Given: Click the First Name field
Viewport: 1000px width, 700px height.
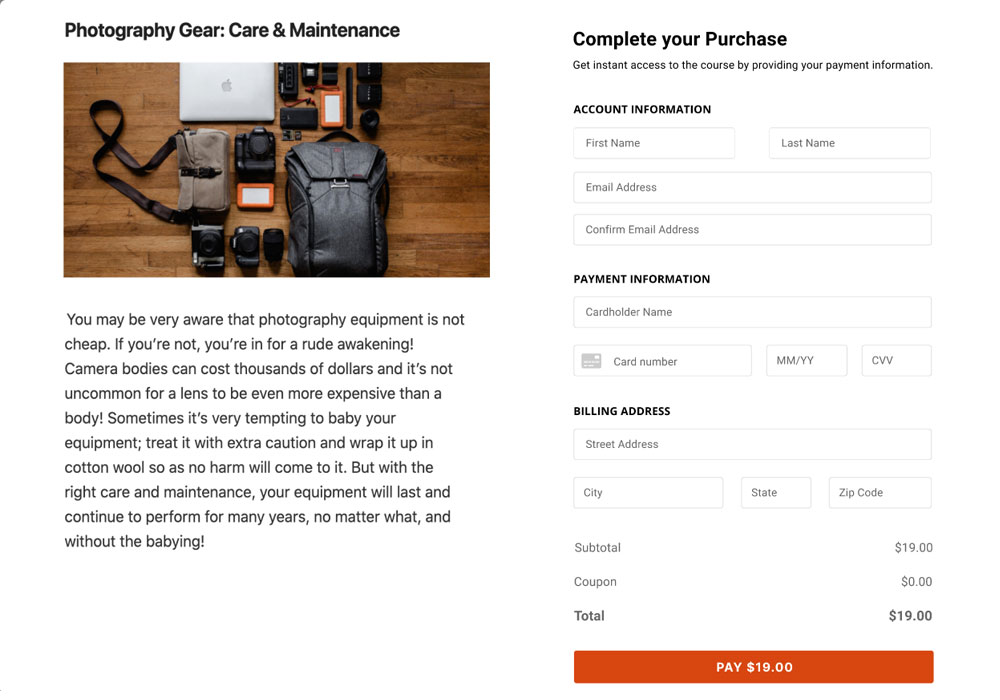Looking at the screenshot, I should coord(653,143).
